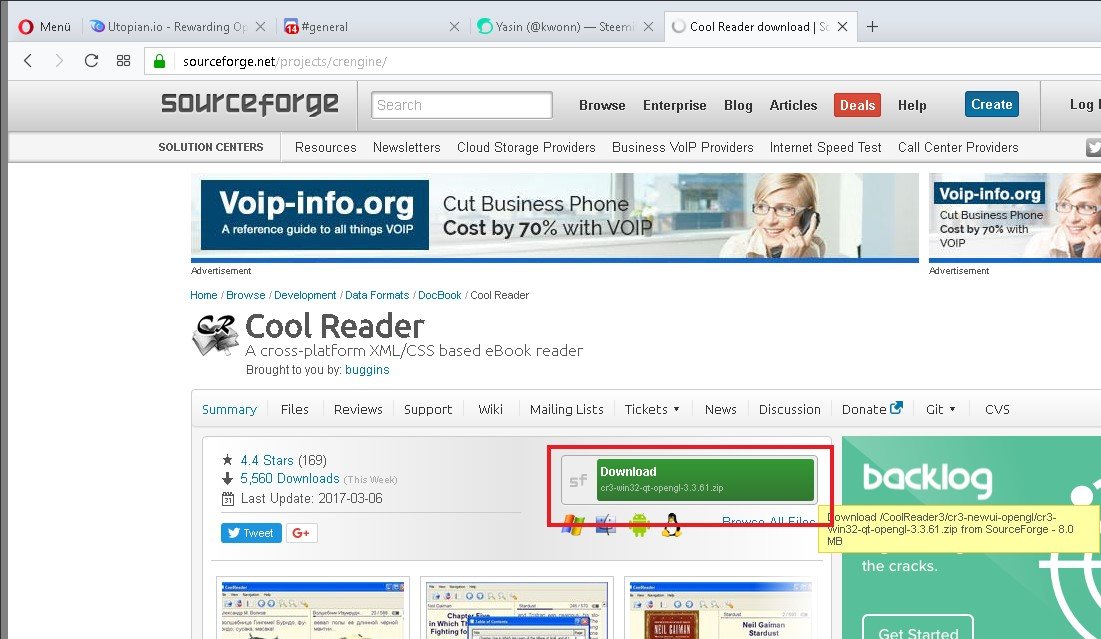This screenshot has height=639, width=1101.
Task: Click the DocBook breadcrumb link
Action: click(x=440, y=295)
